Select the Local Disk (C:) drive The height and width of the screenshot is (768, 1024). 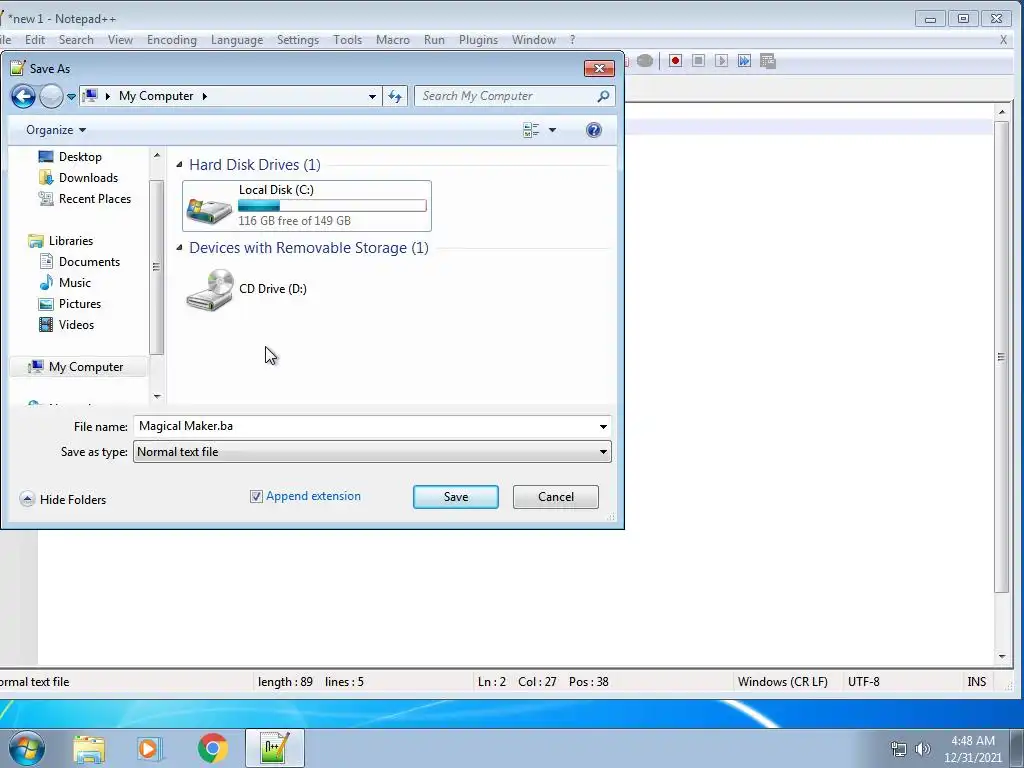[306, 206]
